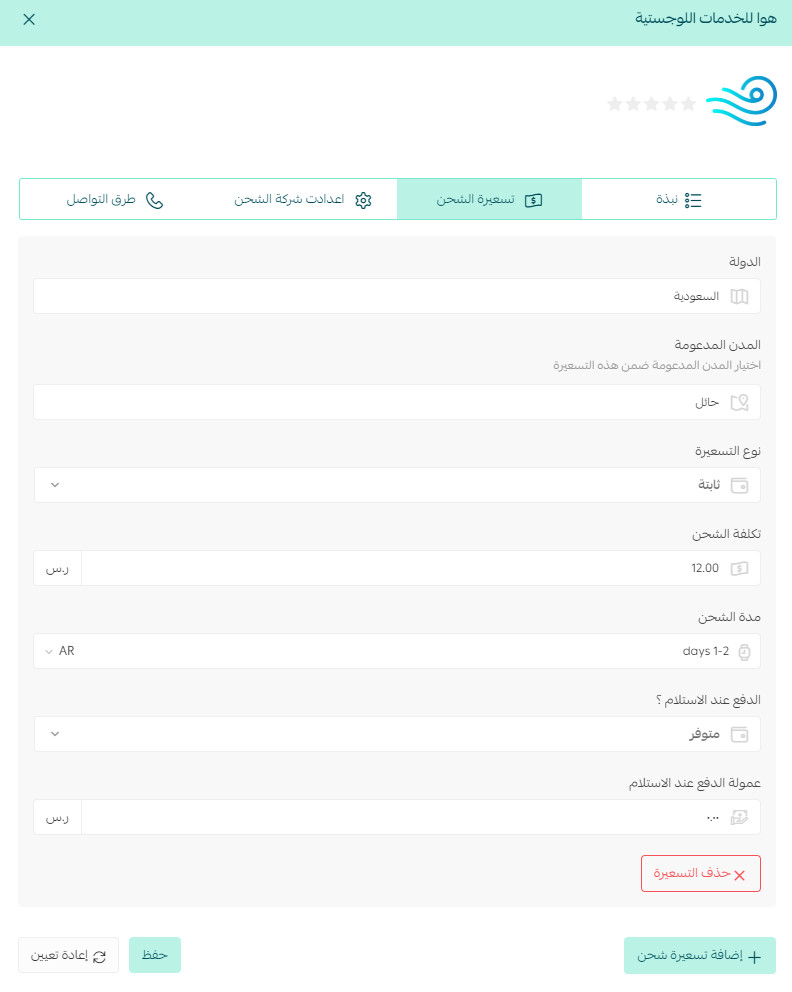Rate the company with the fifth star

click(x=615, y=104)
